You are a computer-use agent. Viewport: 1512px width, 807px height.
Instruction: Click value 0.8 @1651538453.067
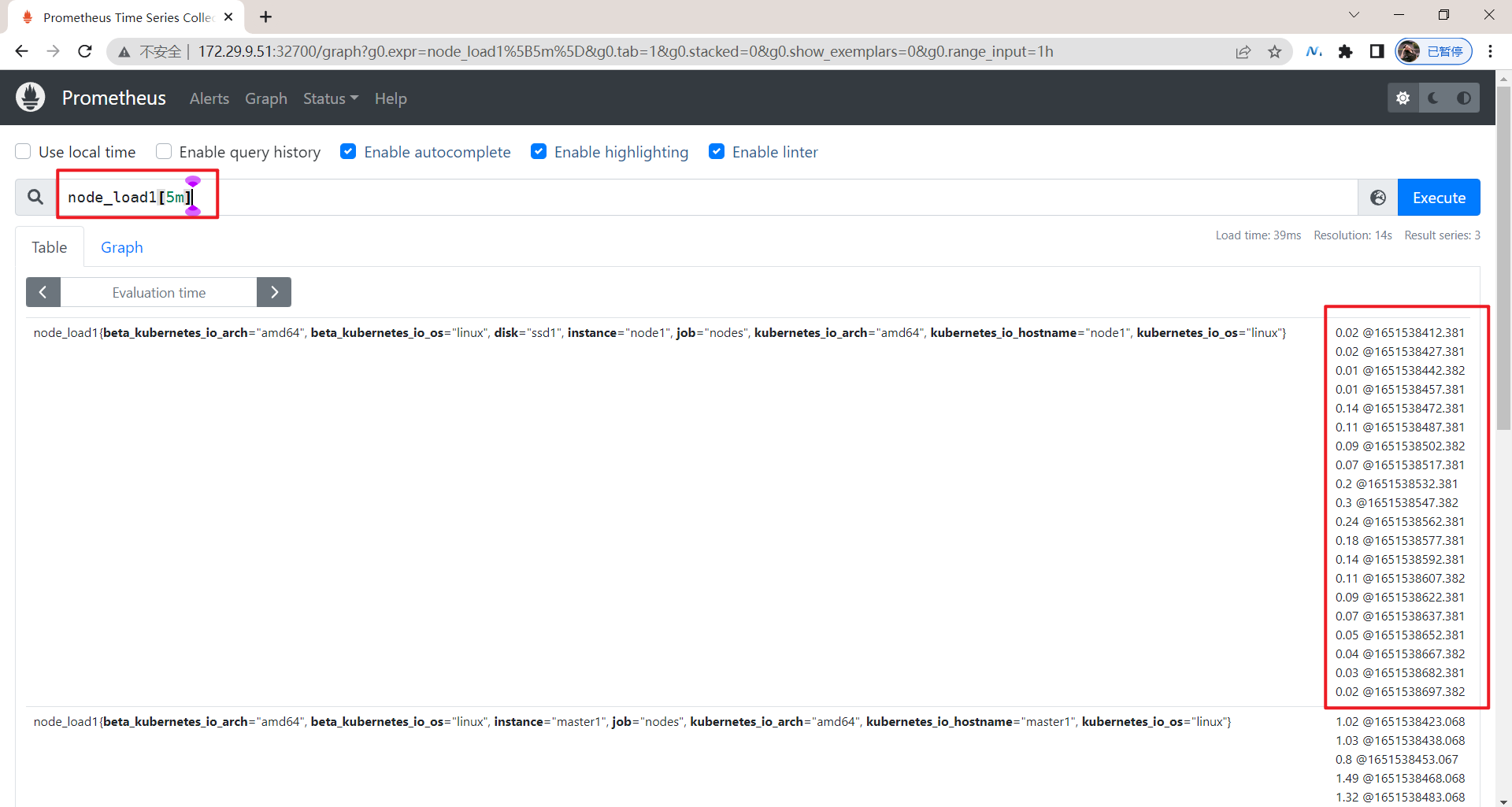[x=1397, y=759]
